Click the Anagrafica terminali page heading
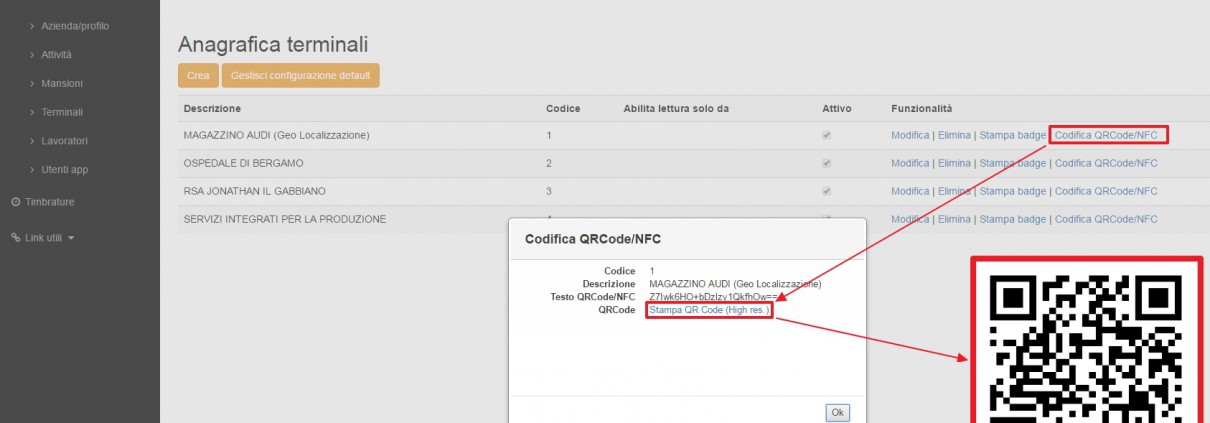Viewport: 1210px width, 423px height. pos(273,44)
